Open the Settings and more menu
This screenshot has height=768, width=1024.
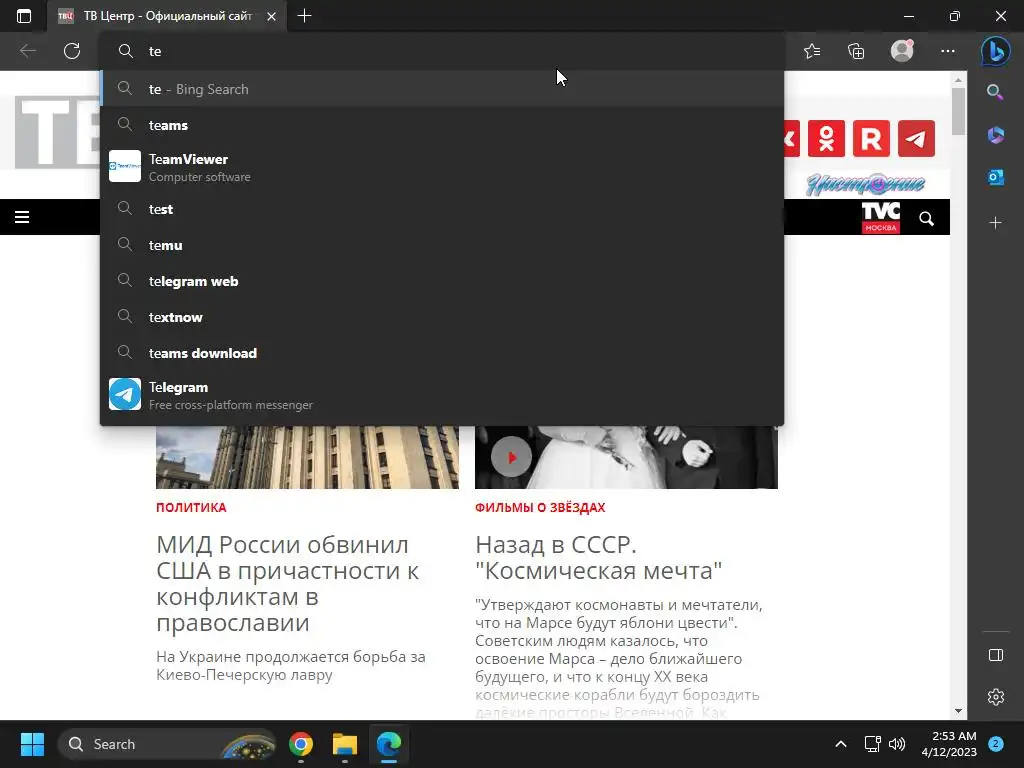[x=948, y=51]
